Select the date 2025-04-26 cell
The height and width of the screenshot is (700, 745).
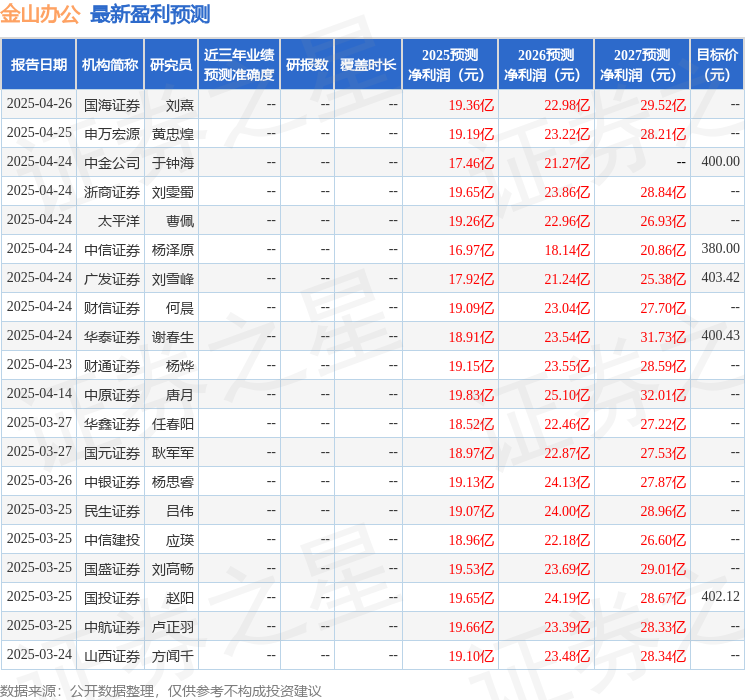click(39, 104)
